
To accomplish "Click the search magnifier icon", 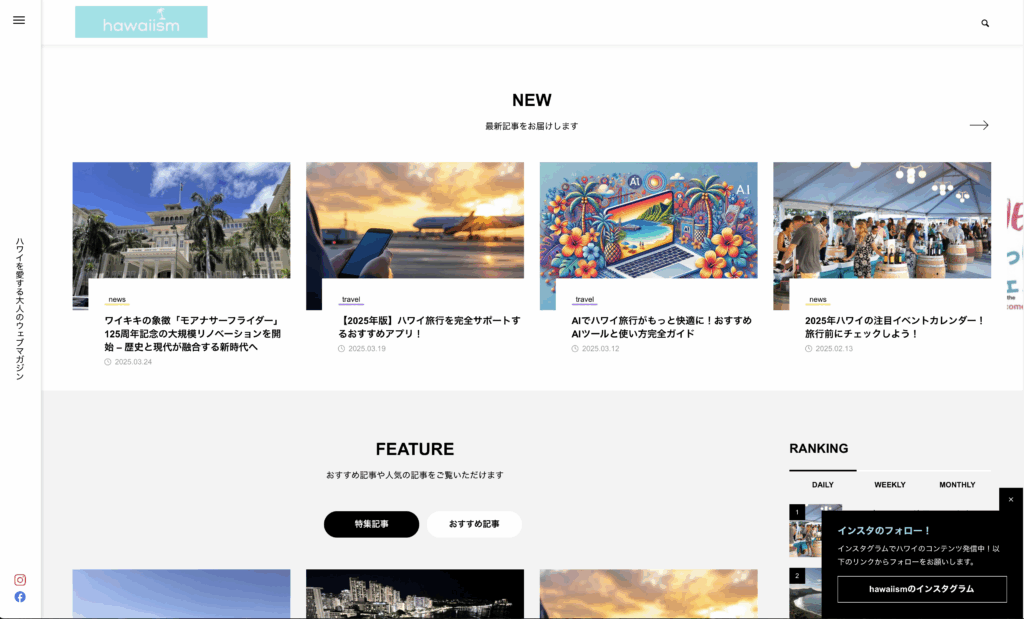I will coord(985,23).
